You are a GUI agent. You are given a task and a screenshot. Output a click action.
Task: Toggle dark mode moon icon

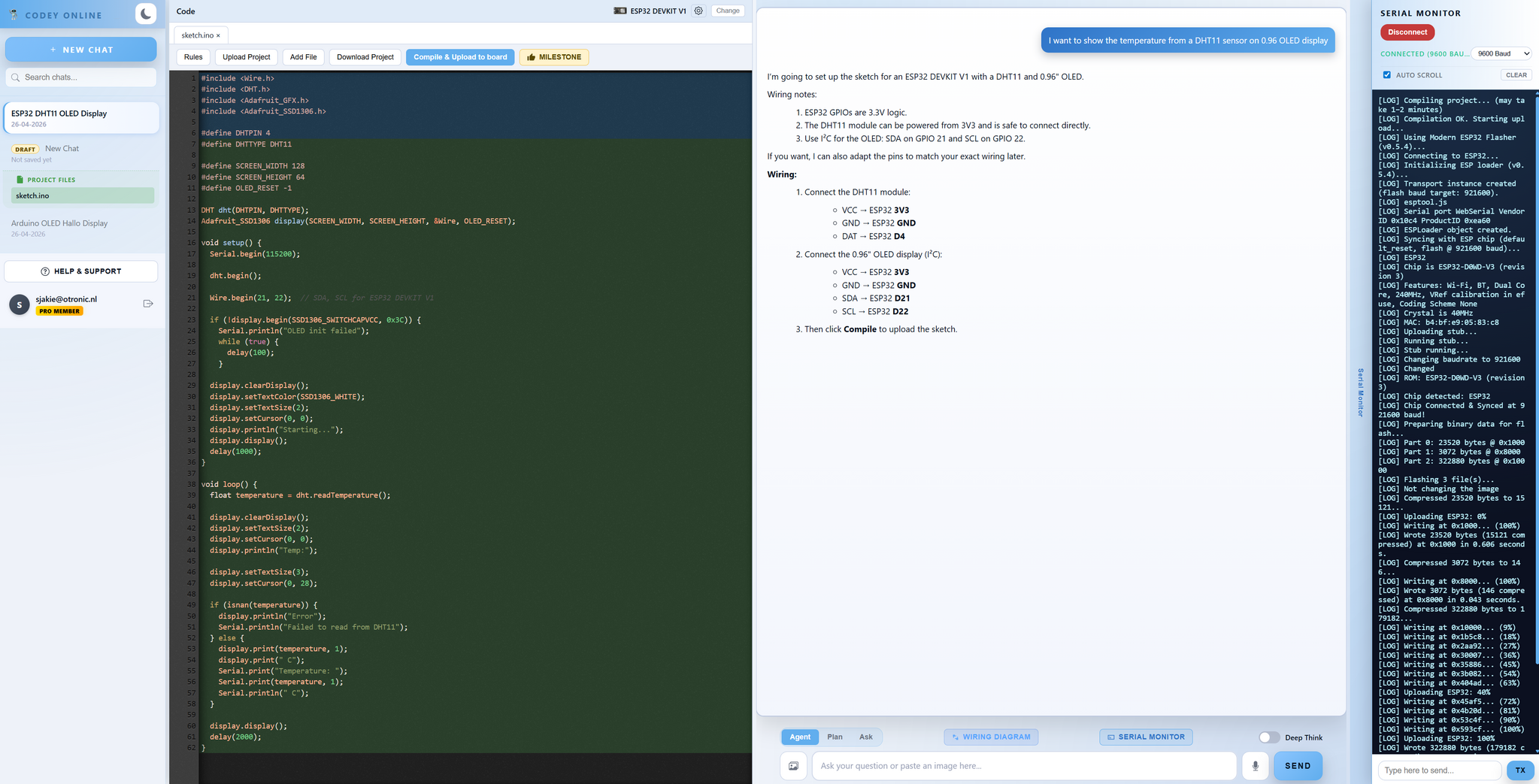point(146,14)
